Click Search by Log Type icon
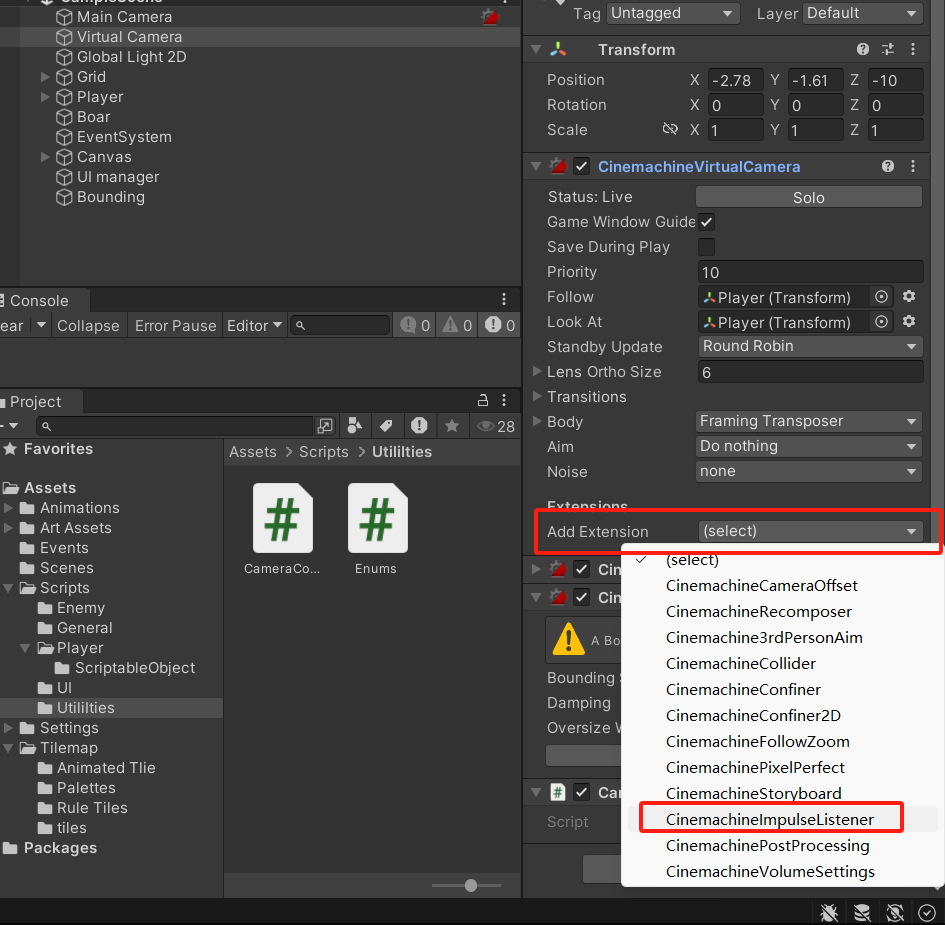This screenshot has width=945, height=925. coord(419,426)
